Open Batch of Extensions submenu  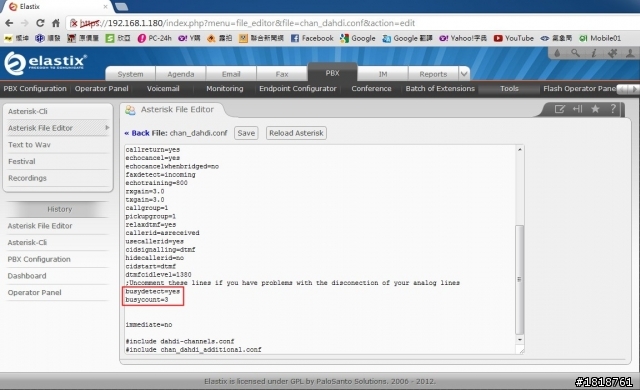click(x=440, y=89)
